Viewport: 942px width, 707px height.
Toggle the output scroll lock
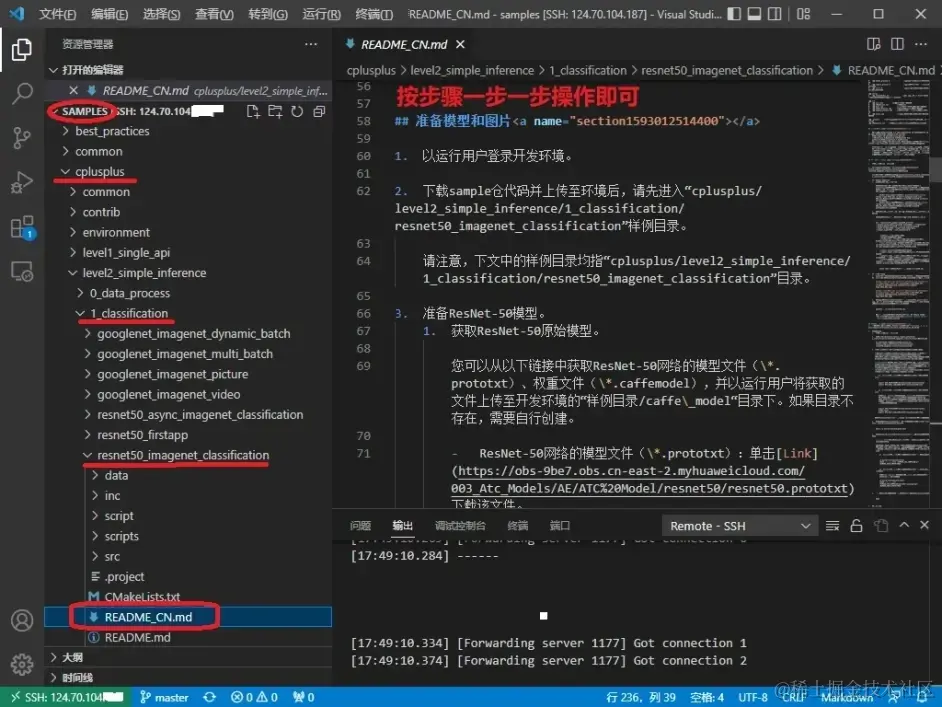pos(856,526)
